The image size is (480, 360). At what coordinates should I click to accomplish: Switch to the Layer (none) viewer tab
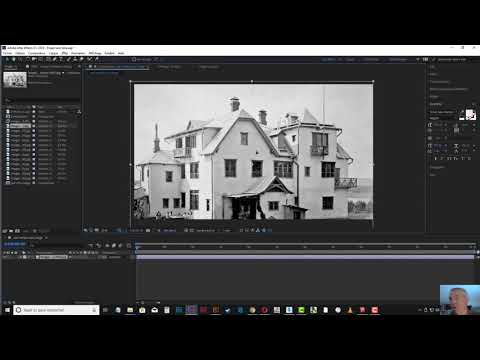click(x=169, y=67)
